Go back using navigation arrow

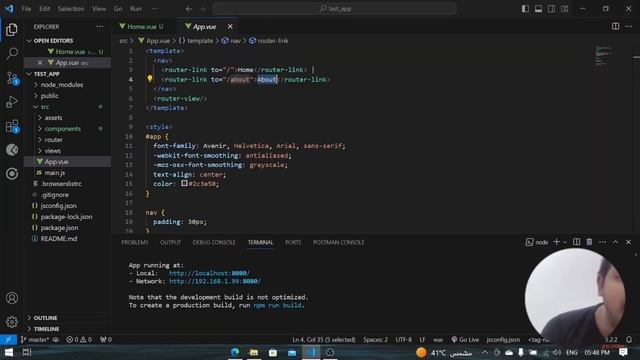[189, 9]
